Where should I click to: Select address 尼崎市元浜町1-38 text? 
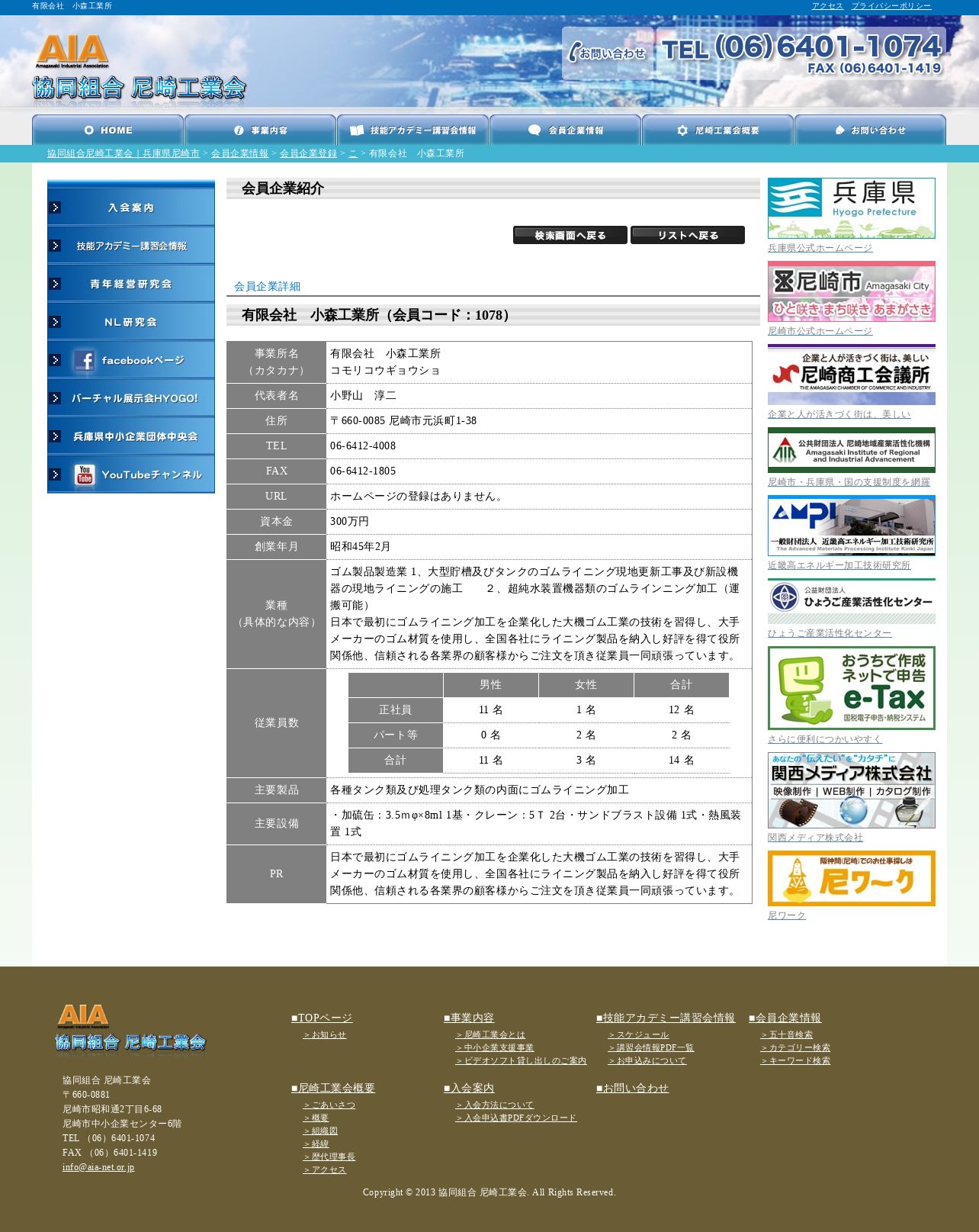(432, 421)
